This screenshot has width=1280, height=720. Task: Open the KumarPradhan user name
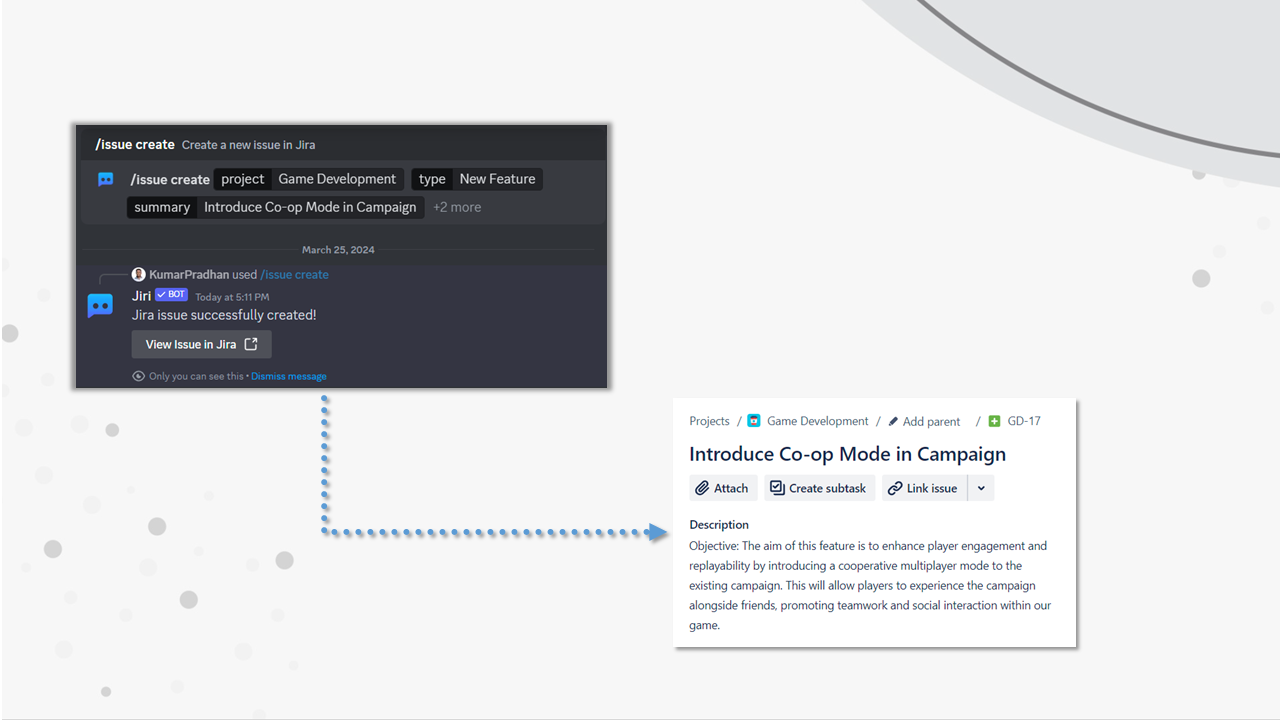(189, 274)
